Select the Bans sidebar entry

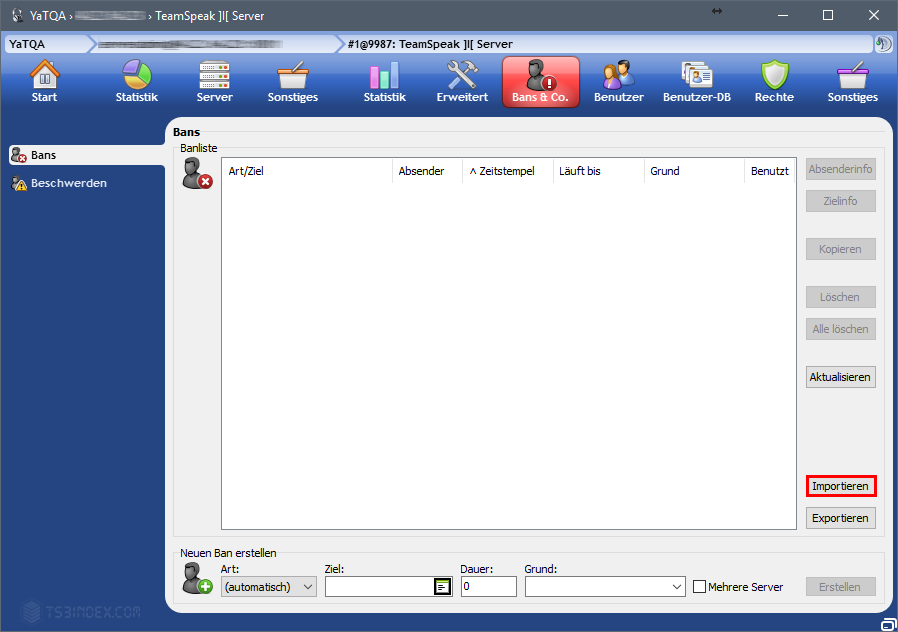[x=44, y=155]
